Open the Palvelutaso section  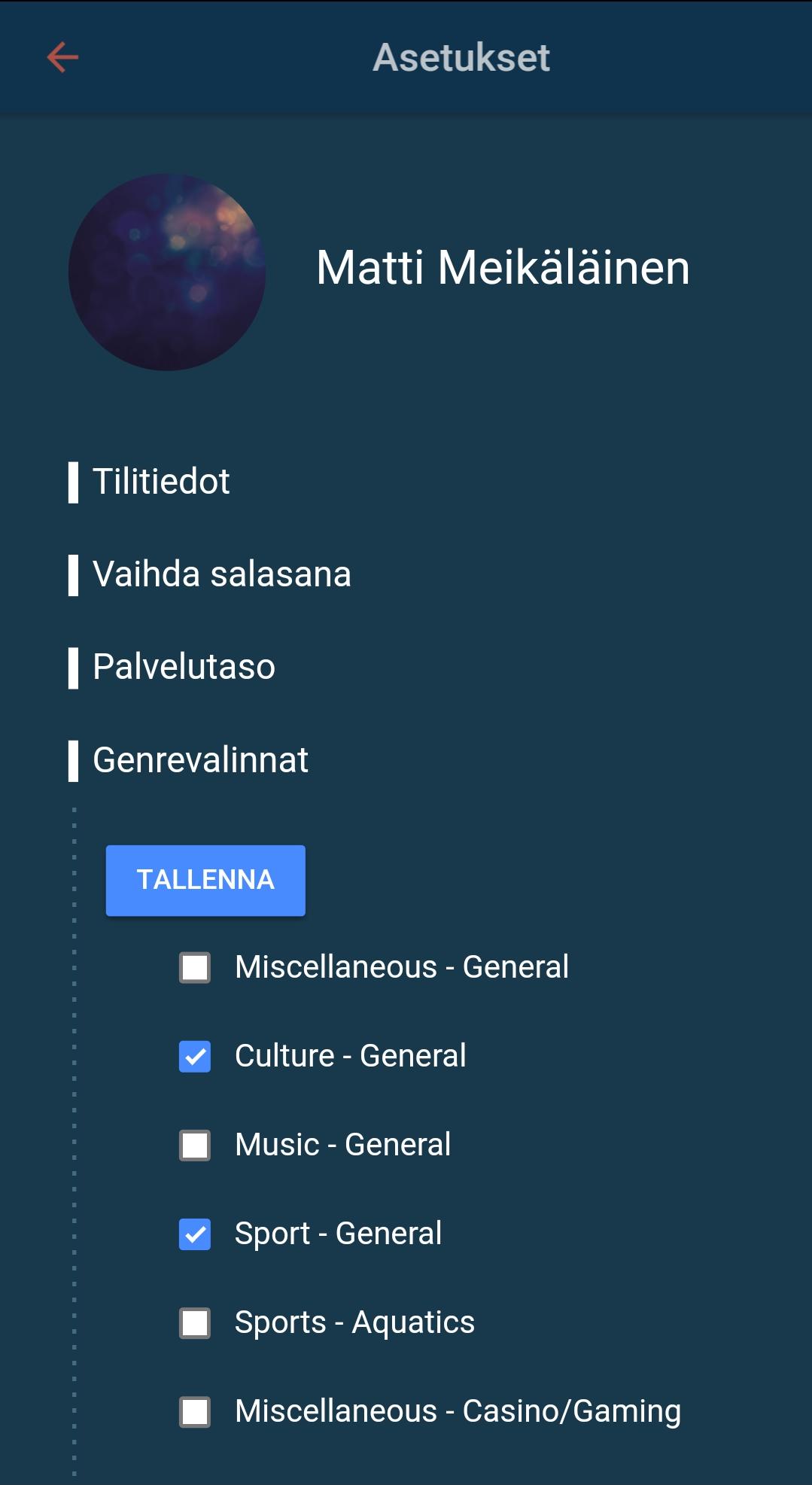[x=184, y=667]
